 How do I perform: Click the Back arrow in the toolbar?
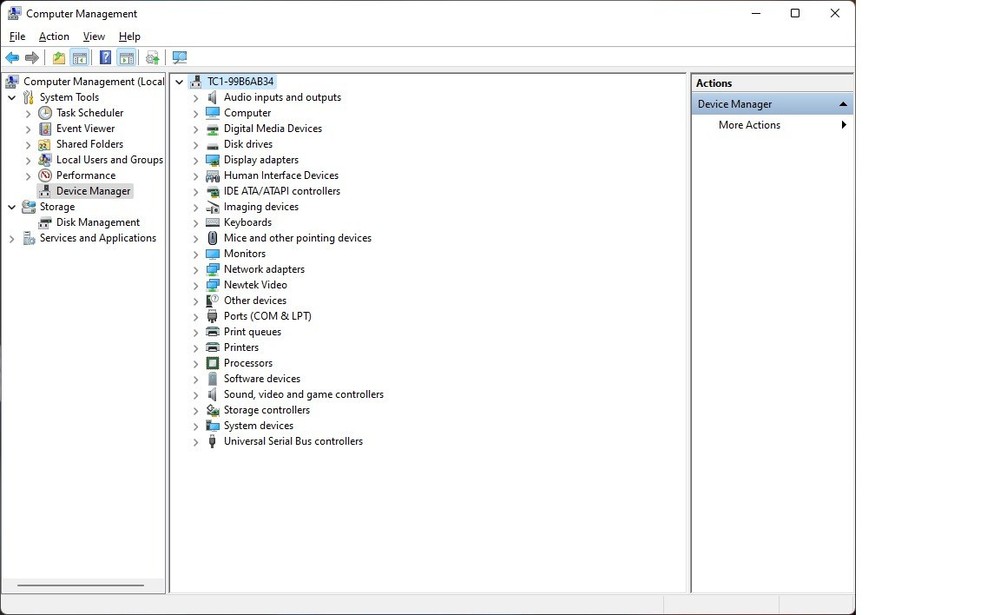tap(12, 58)
